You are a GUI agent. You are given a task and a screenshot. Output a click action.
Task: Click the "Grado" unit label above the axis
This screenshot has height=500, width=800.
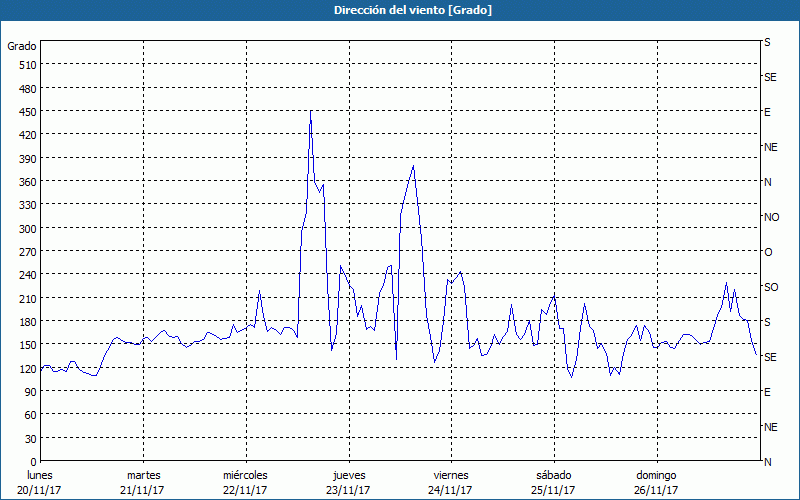pyautogui.click(x=22, y=46)
